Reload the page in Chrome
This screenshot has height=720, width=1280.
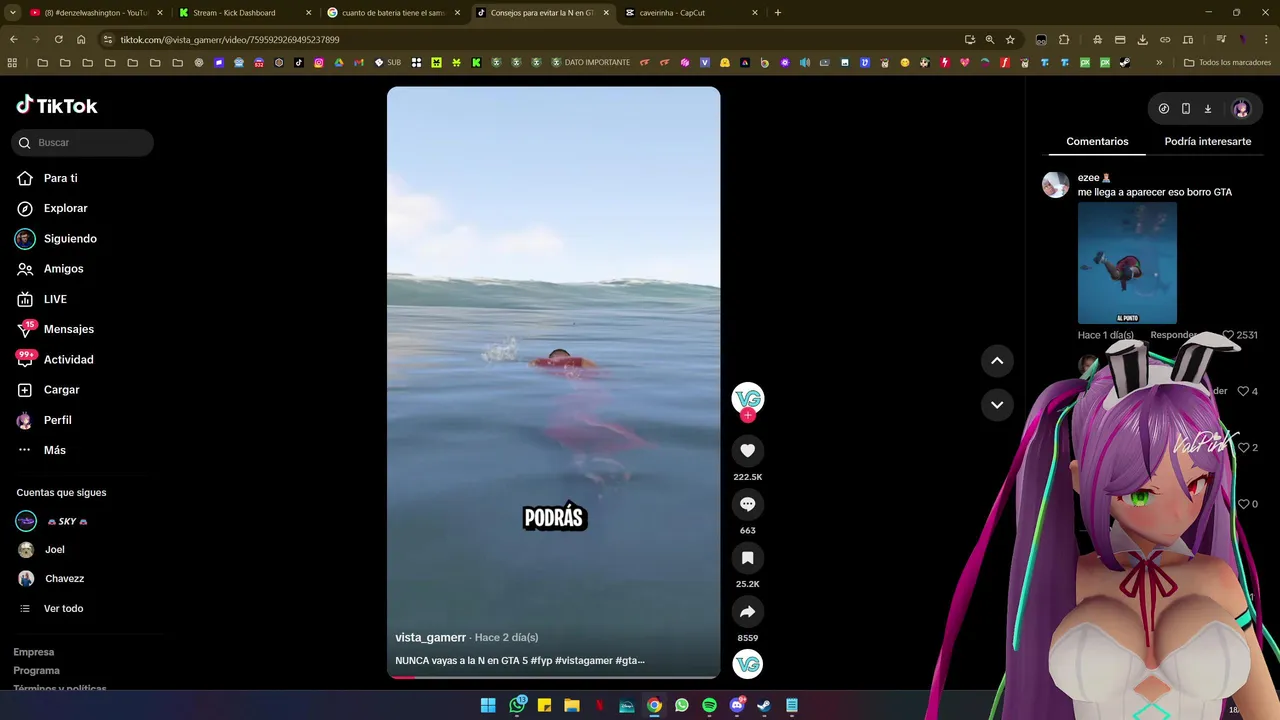58,40
